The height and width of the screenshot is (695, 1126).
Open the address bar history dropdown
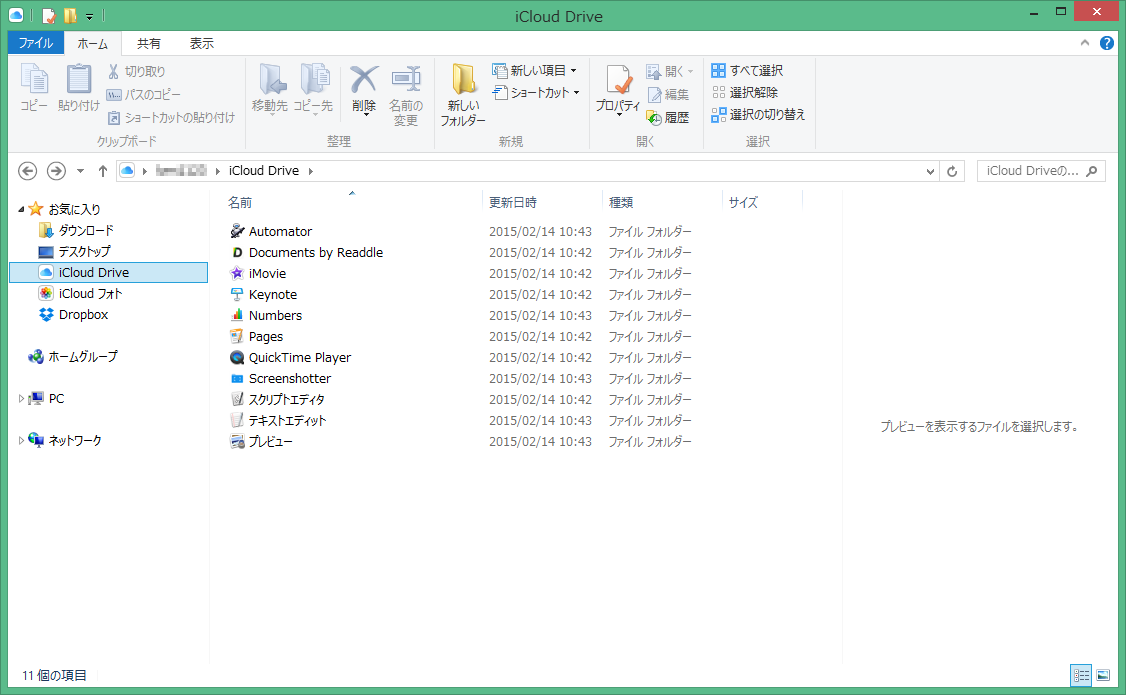pyautogui.click(x=930, y=171)
